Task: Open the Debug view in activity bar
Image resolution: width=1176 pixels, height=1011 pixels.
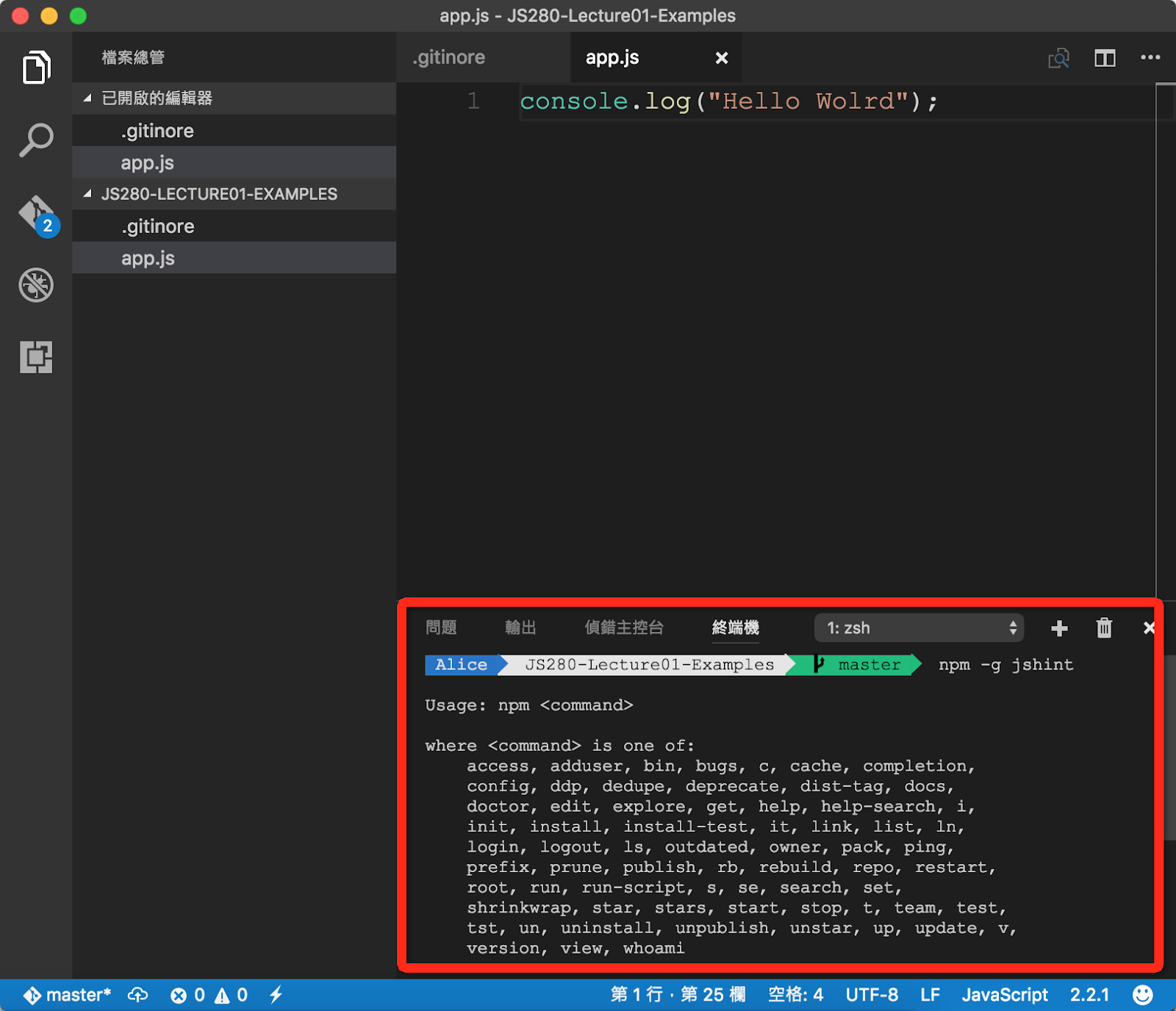Action: click(36, 285)
